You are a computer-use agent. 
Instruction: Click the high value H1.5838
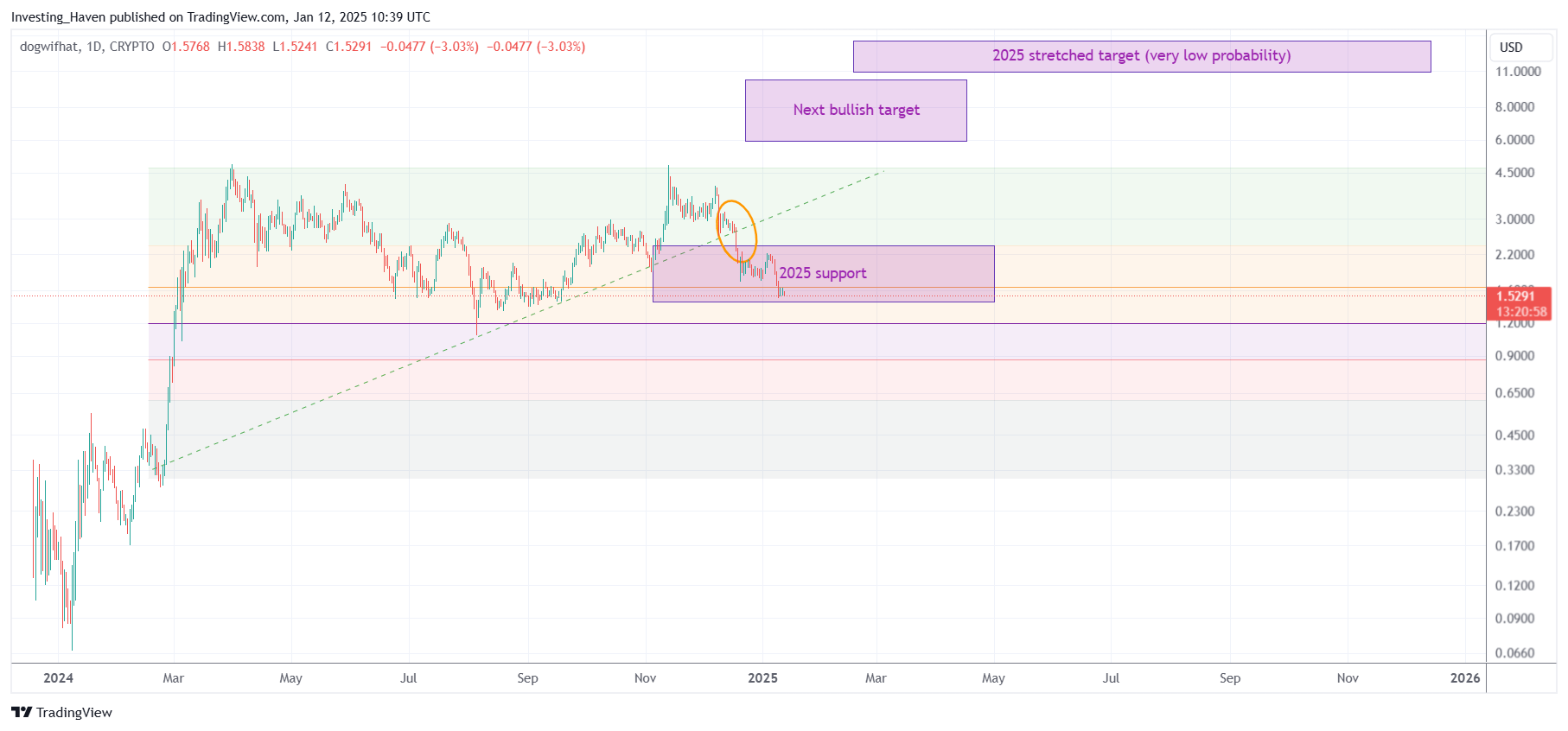[x=241, y=47]
